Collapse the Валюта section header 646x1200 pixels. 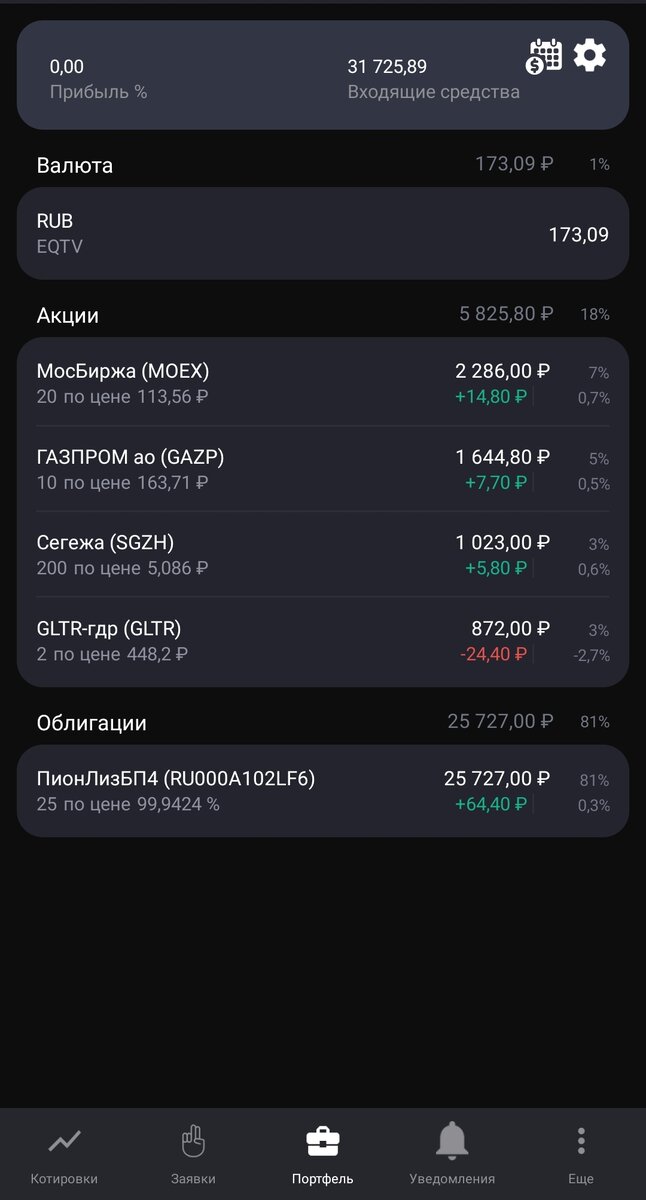323,165
